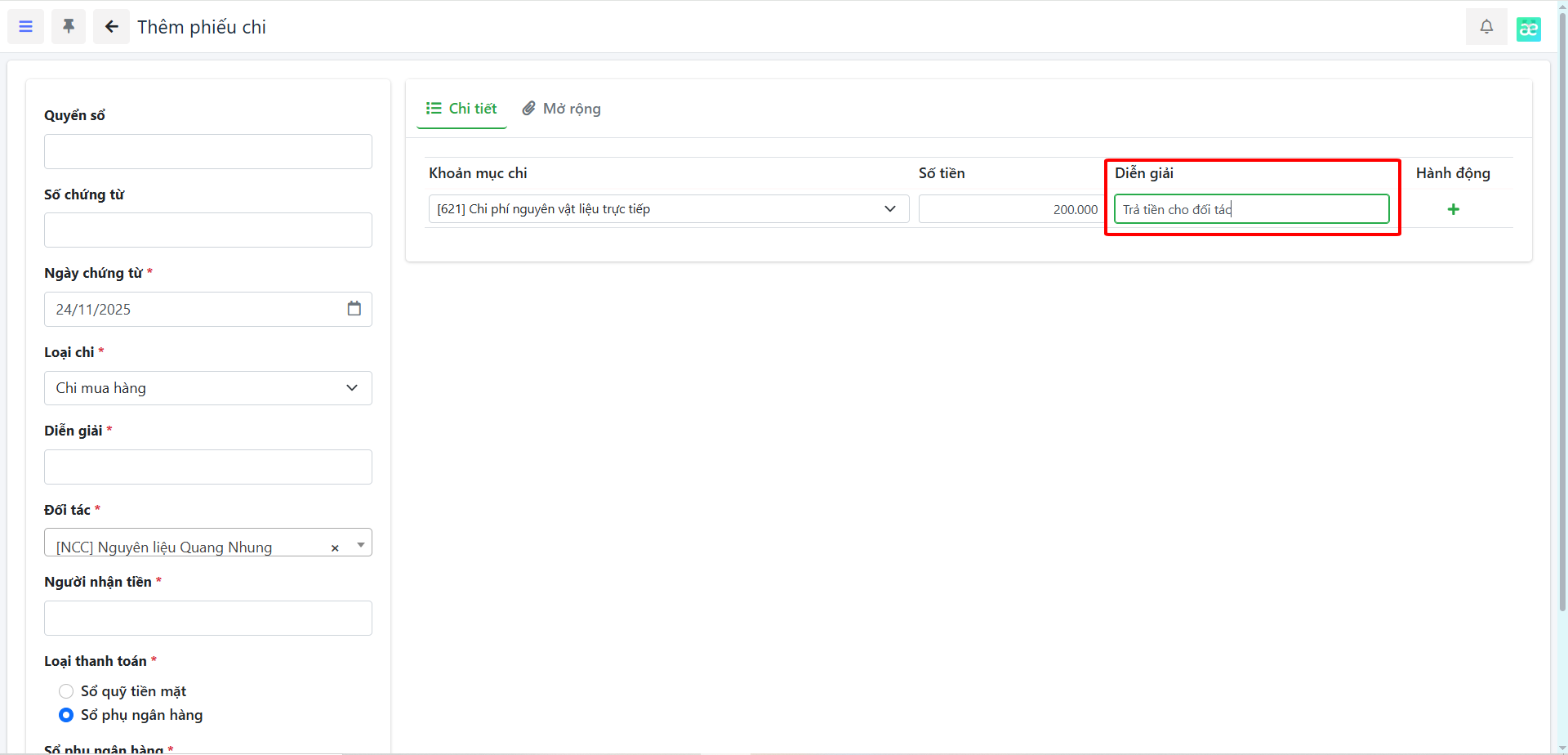Click the green user avatar icon
Viewport: 1568px width, 755px height.
pyautogui.click(x=1528, y=29)
